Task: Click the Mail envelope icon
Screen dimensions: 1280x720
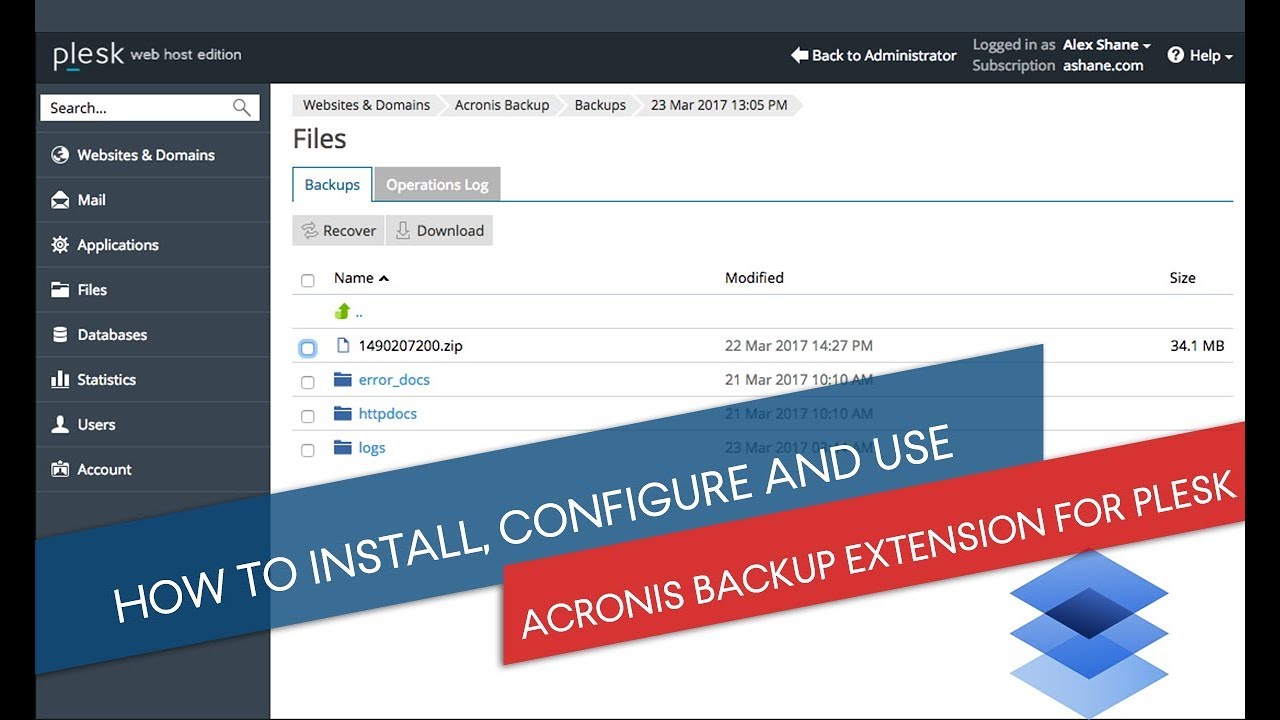Action: (60, 200)
